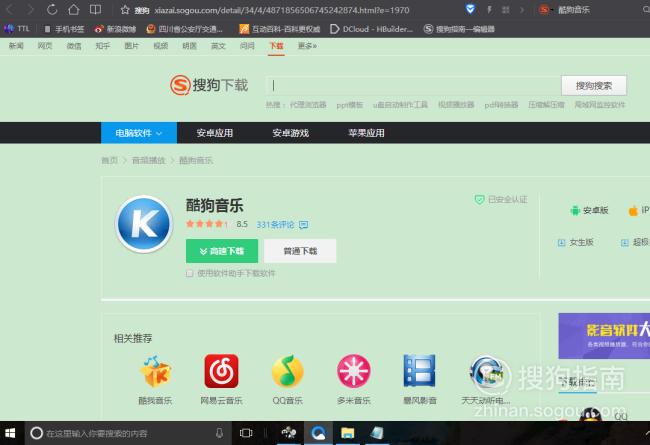The height and width of the screenshot is (445, 650).
Task: Open the 搜狗指南 bookmark
Action: tap(459, 29)
